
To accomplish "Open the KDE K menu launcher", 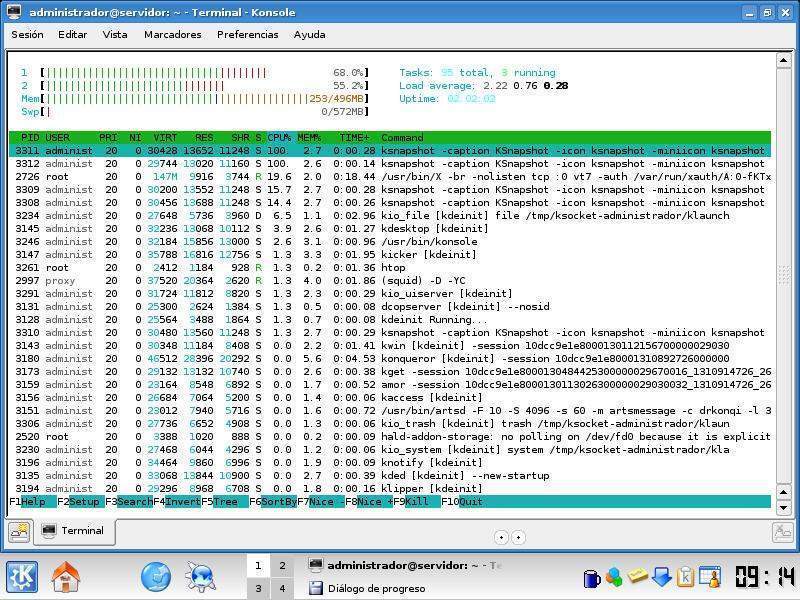I will point(22,577).
